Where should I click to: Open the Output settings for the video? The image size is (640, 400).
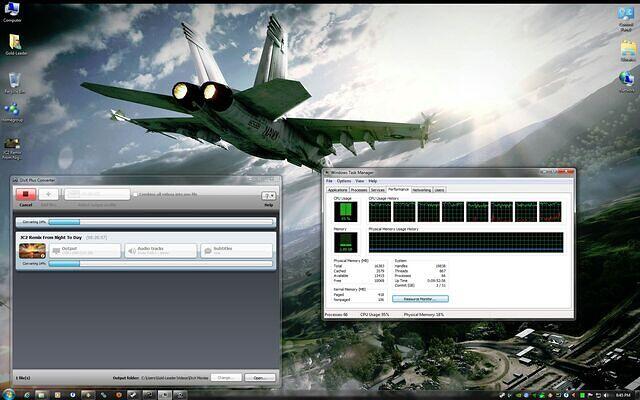click(x=85, y=250)
